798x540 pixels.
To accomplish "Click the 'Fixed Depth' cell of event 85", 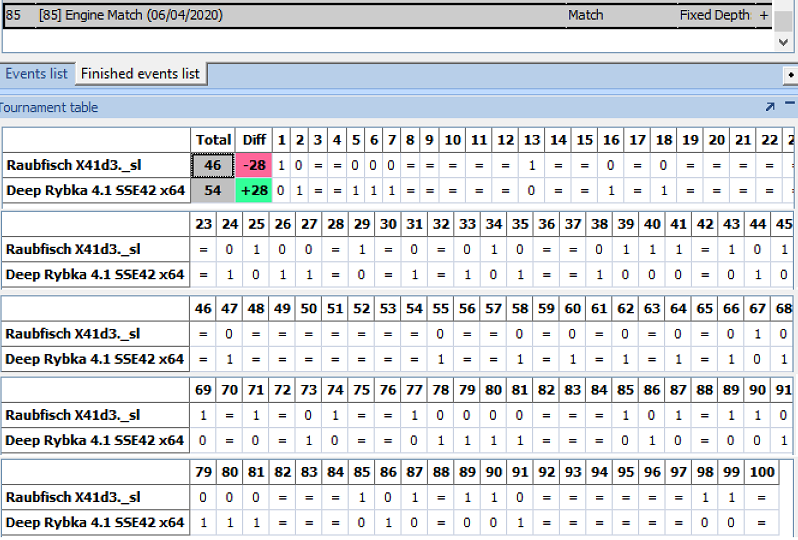I will tap(715, 15).
